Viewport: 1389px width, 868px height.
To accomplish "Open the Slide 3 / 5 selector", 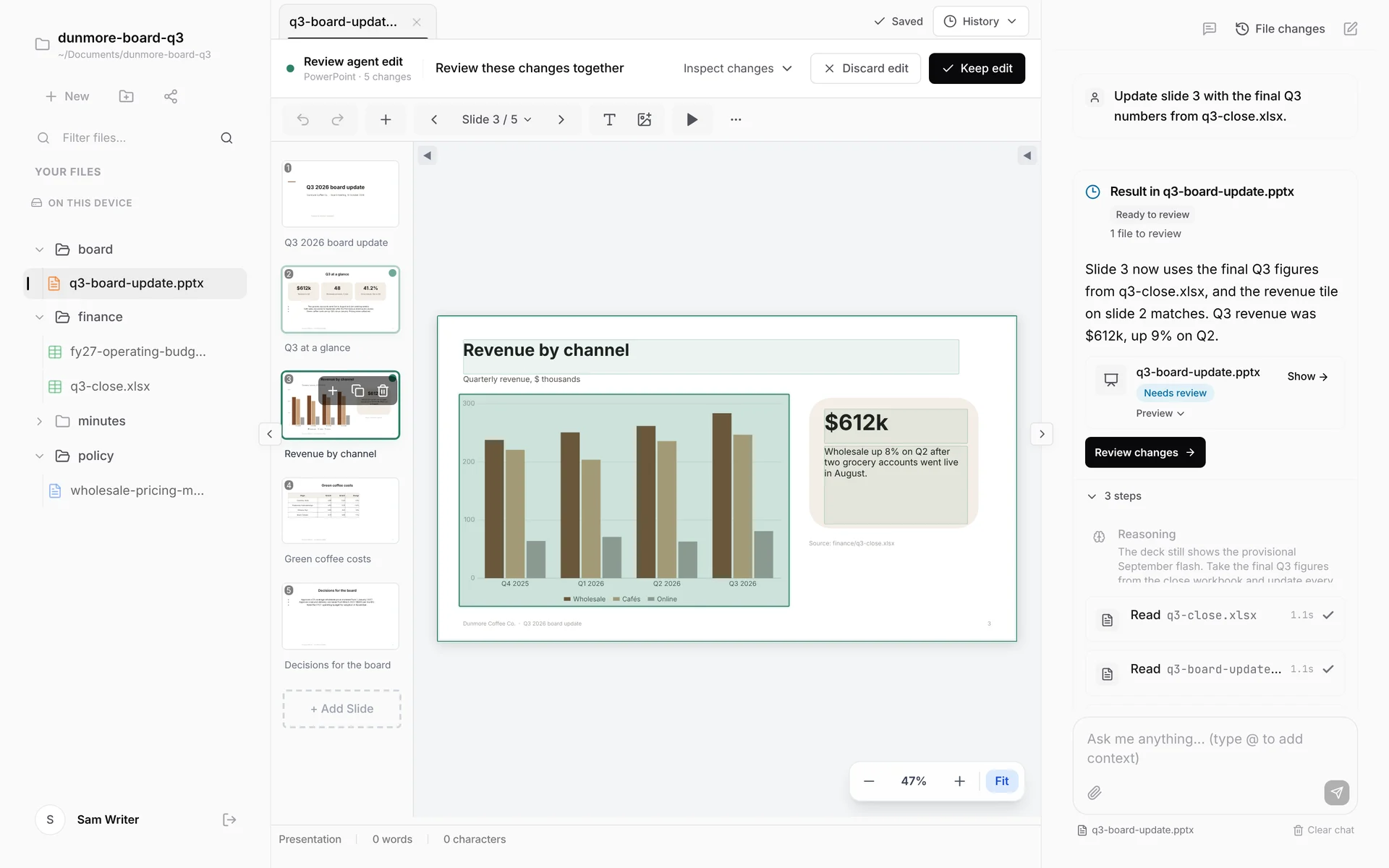I will (x=496, y=119).
